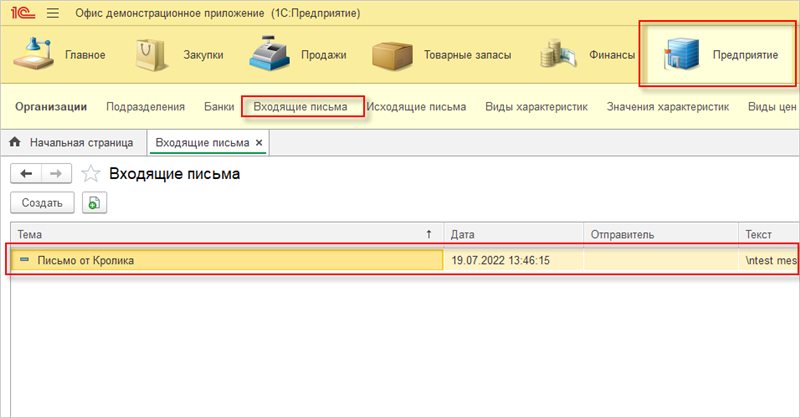Open the Финансы section
This screenshot has height=418, width=800.
pos(580,55)
